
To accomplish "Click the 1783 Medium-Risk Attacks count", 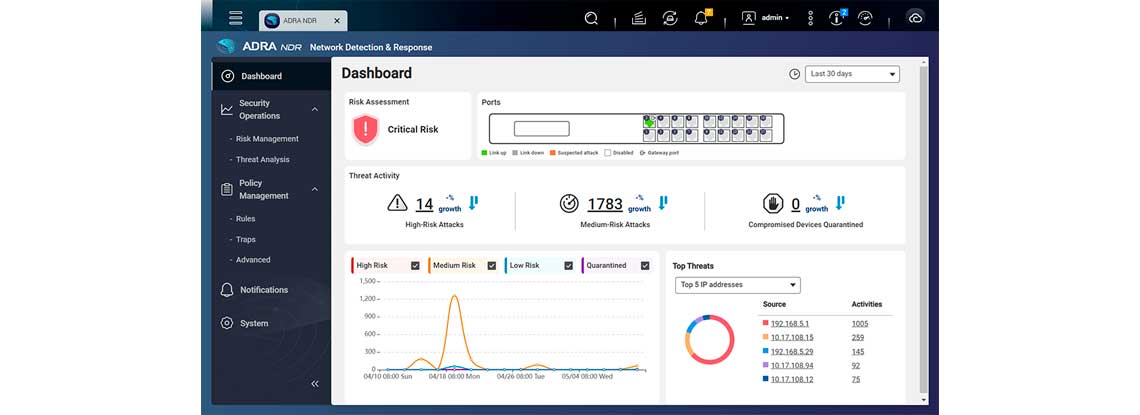I will click(x=604, y=204).
